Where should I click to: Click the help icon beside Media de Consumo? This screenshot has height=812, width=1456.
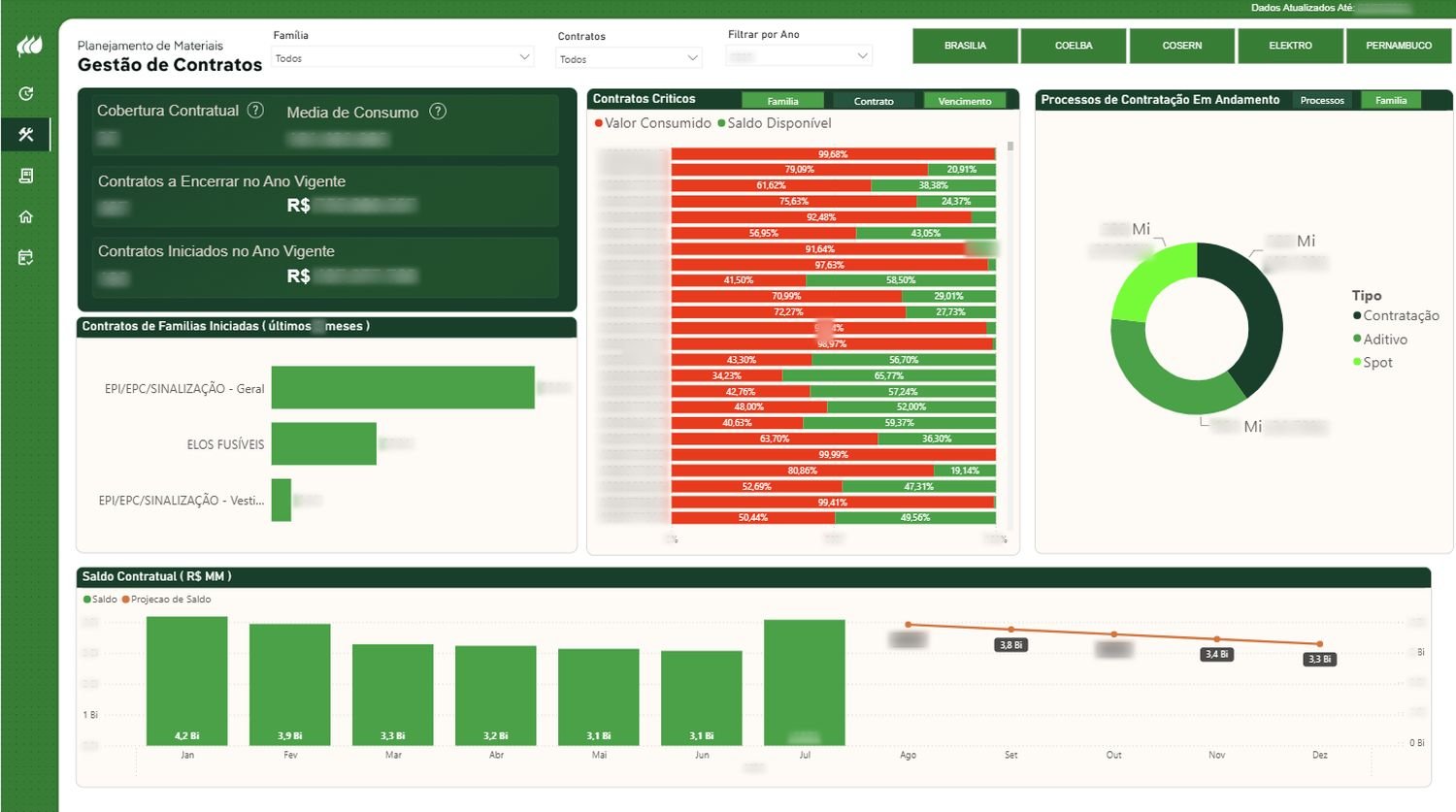coord(438,112)
